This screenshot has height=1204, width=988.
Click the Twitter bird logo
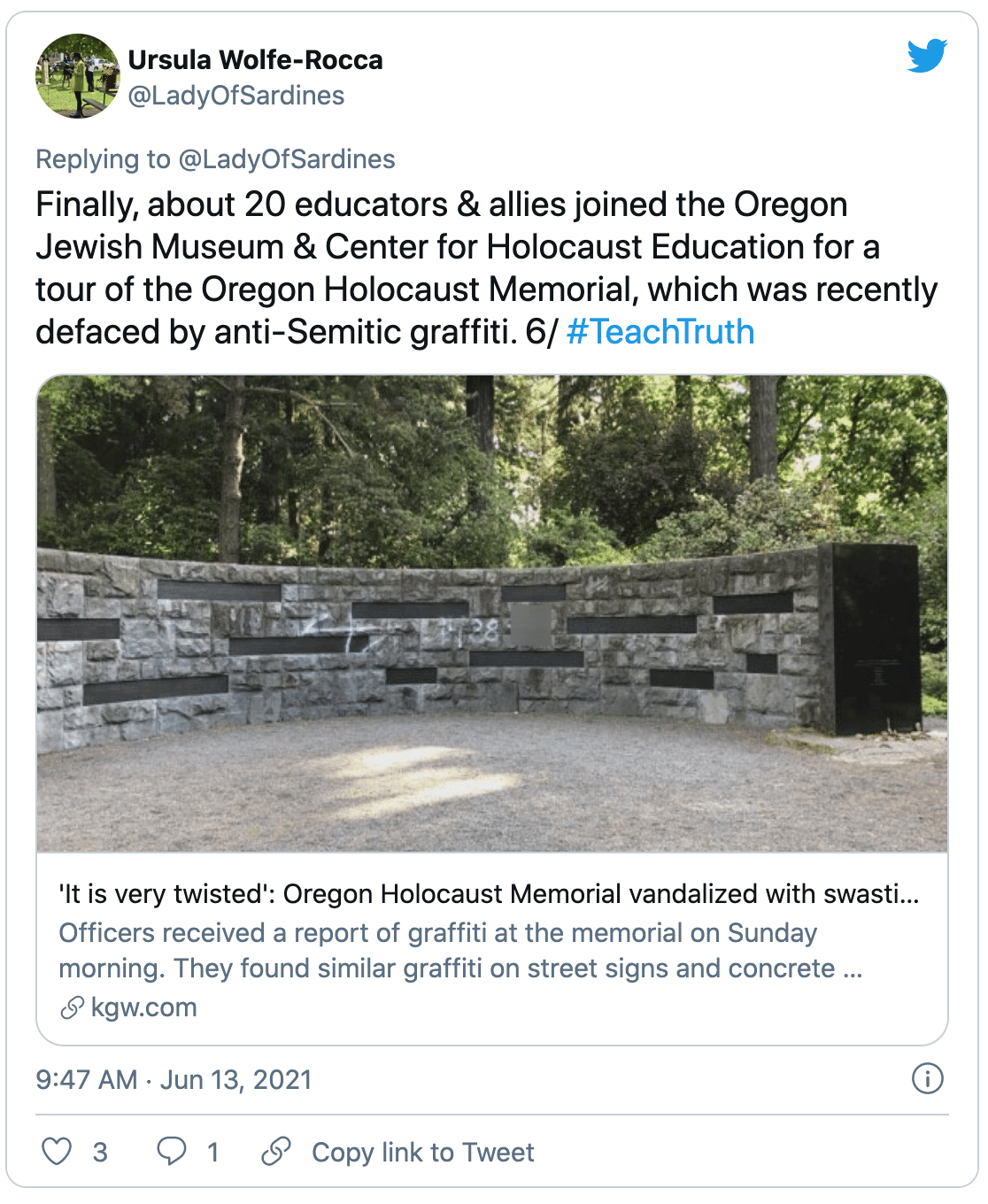[927, 55]
